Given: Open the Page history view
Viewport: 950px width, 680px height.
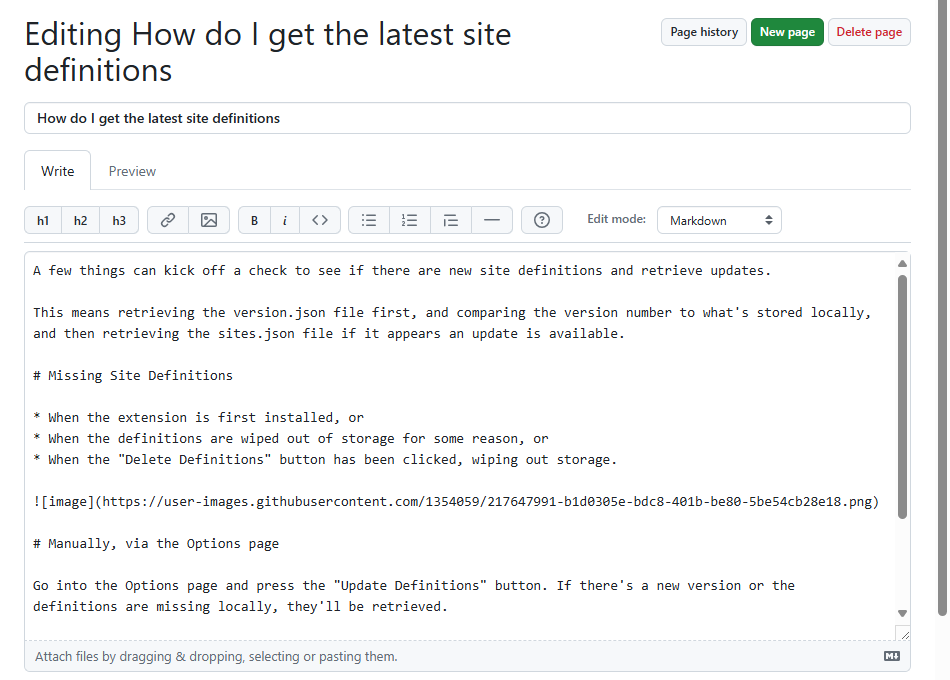Looking at the screenshot, I should [704, 32].
